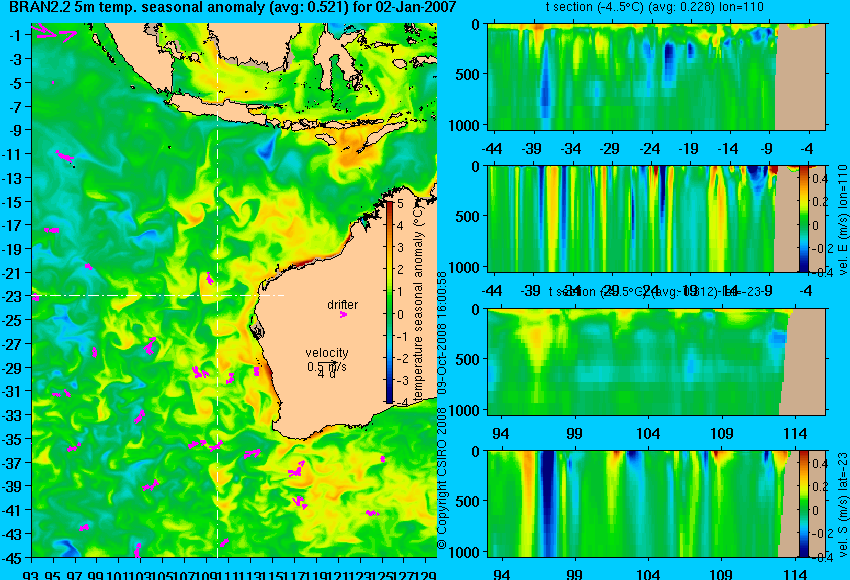Click '114' tick under lat=-23 temperature section
850x580 pixels.
[795, 433]
